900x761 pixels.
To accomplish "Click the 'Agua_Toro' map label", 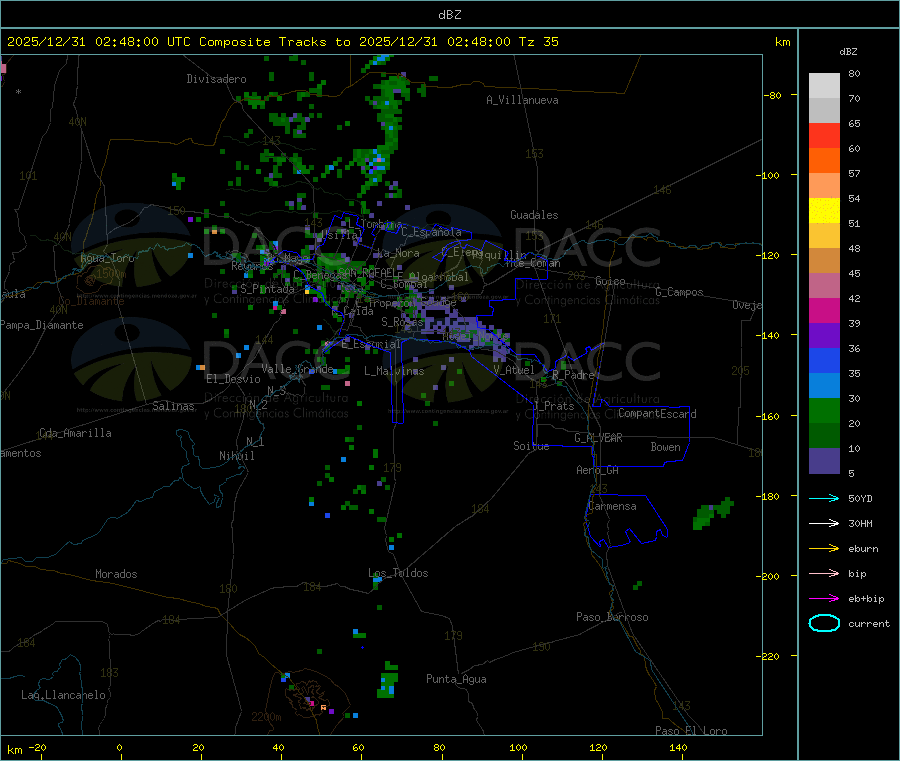I will 107,258.
